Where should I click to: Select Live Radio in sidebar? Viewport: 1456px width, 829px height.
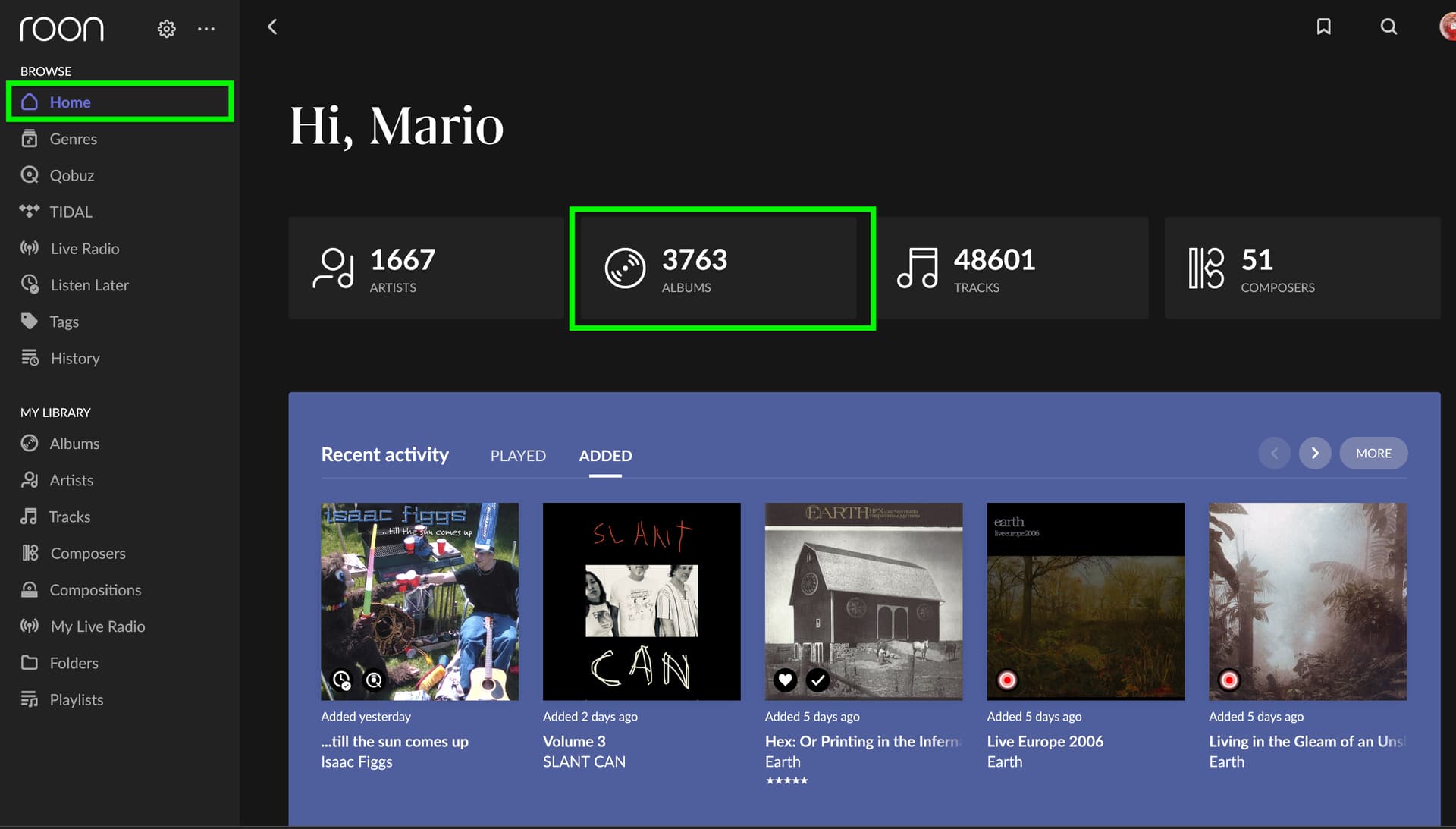coord(83,248)
